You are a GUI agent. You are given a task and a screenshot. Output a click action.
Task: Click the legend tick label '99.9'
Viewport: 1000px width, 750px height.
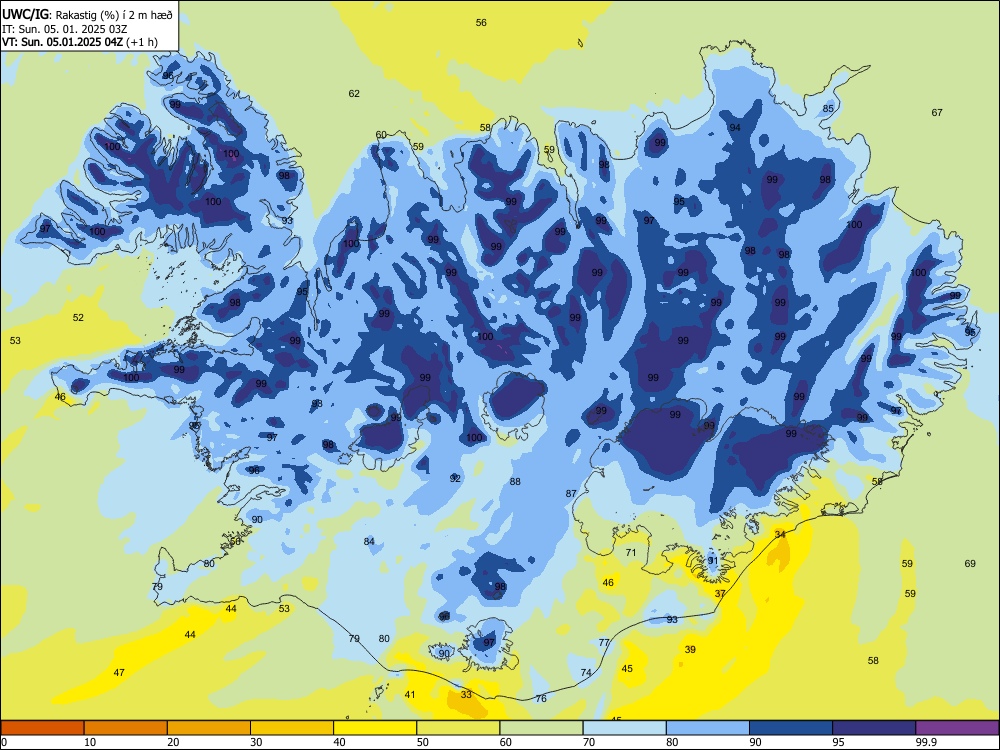pyautogui.click(x=926, y=742)
